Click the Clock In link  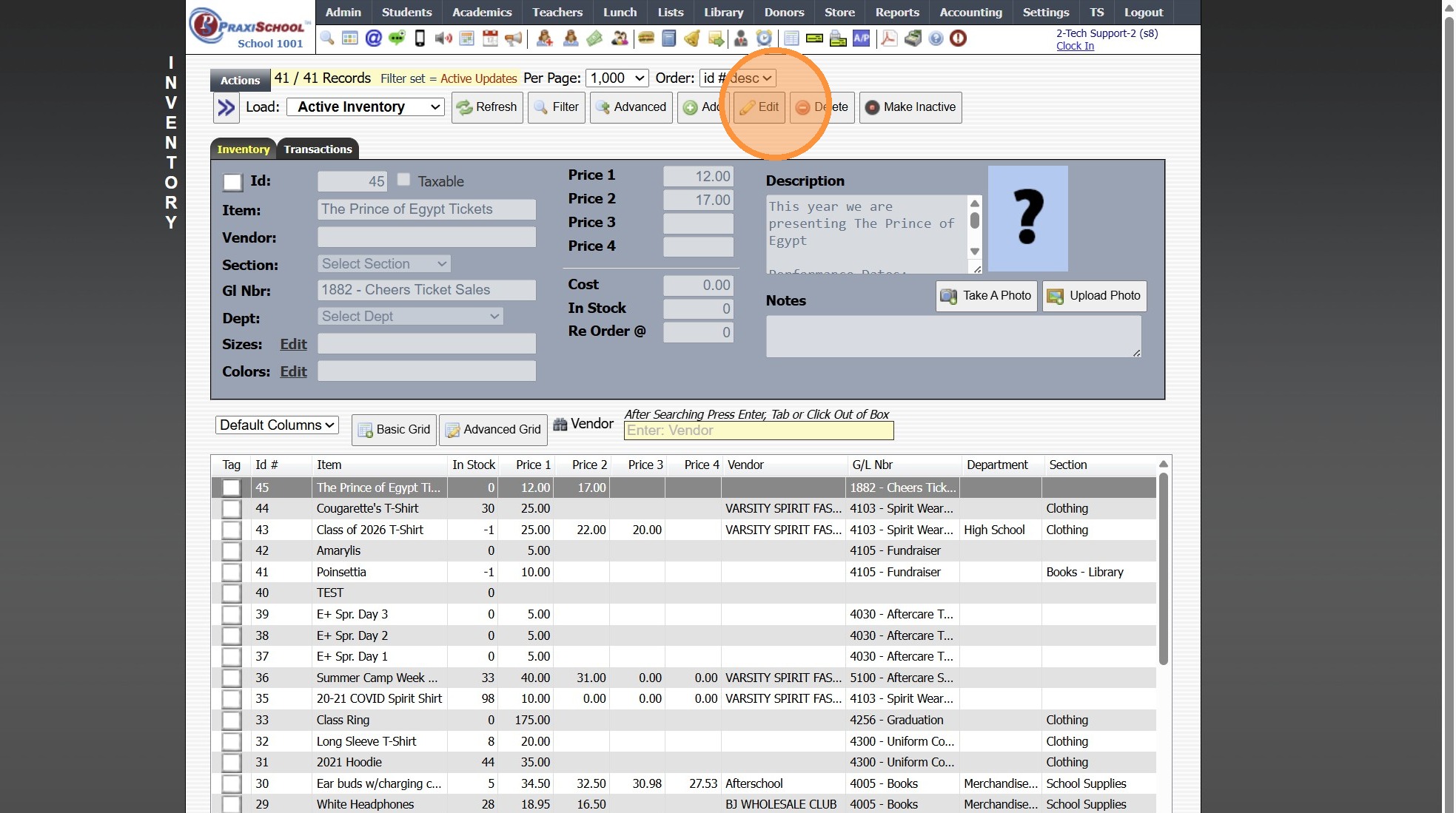tap(1074, 46)
